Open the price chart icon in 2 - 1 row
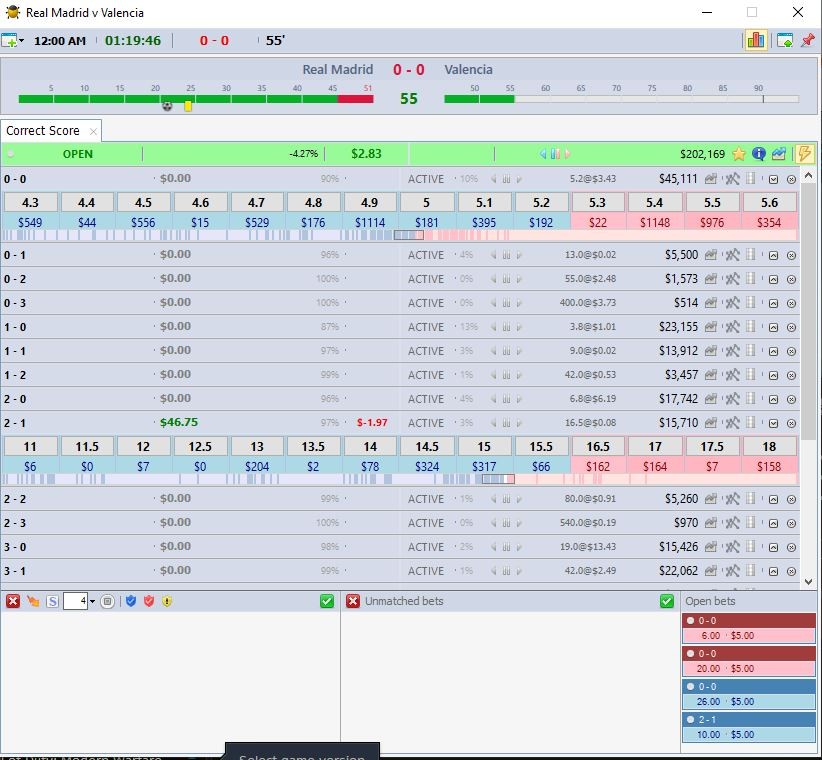The width and height of the screenshot is (822, 760). (710, 422)
